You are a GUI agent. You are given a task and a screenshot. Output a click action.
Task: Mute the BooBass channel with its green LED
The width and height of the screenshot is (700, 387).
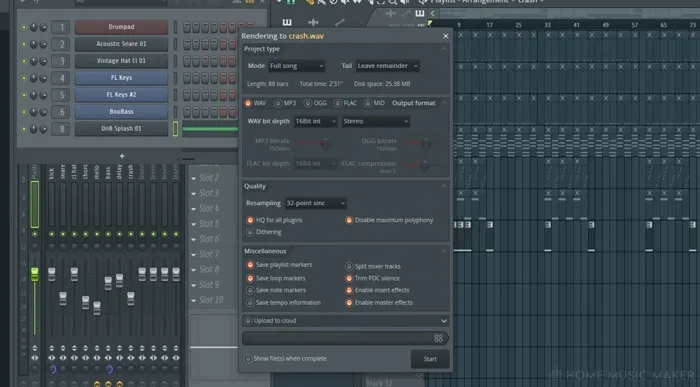click(x=24, y=112)
